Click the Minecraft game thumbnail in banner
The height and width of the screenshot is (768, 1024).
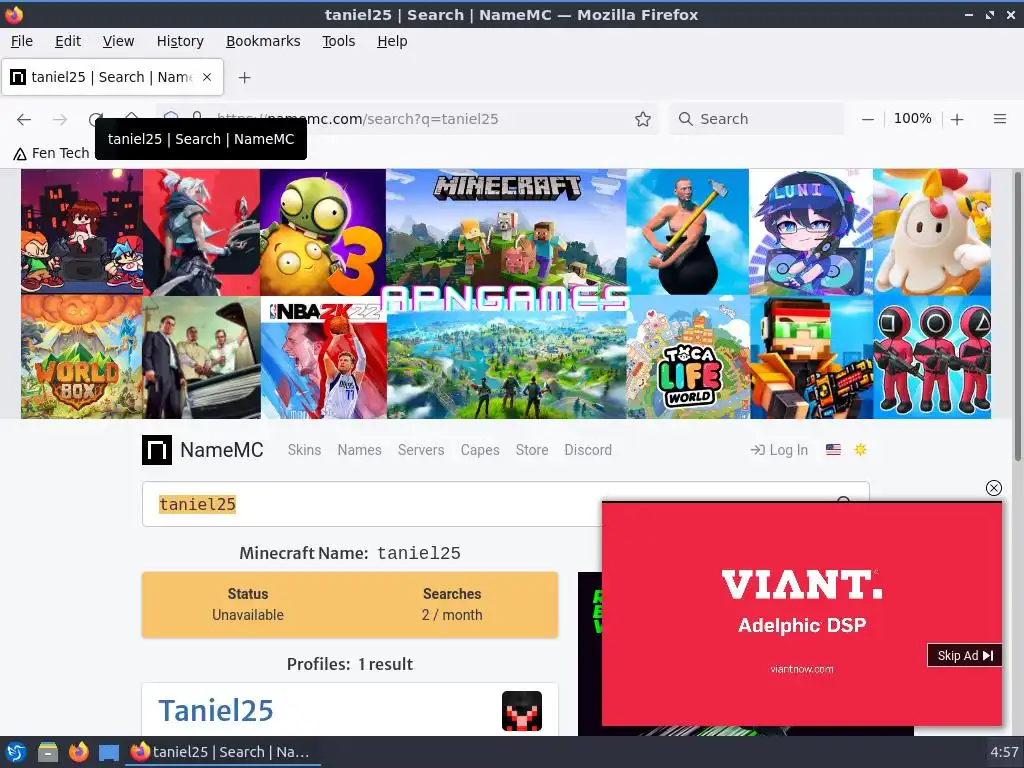pyautogui.click(x=506, y=230)
